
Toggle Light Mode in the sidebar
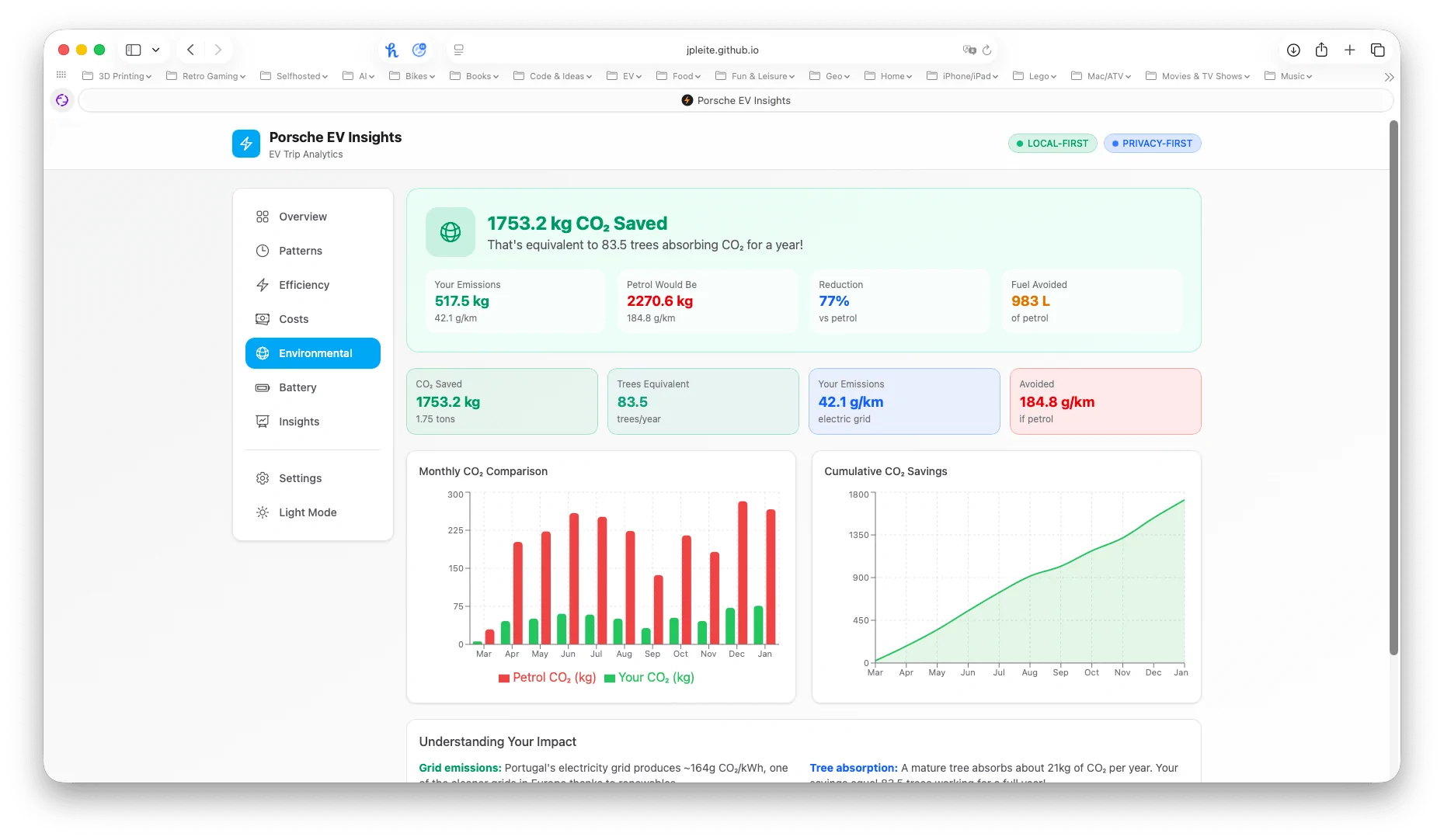pos(263,512)
